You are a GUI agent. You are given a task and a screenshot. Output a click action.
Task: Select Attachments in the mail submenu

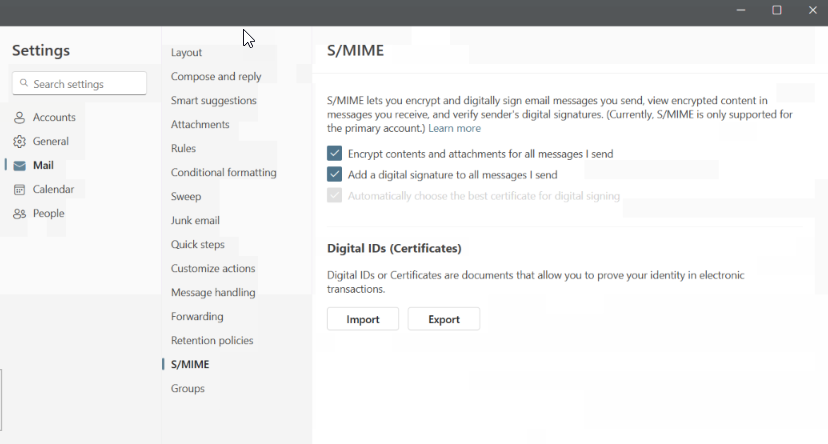200,125
